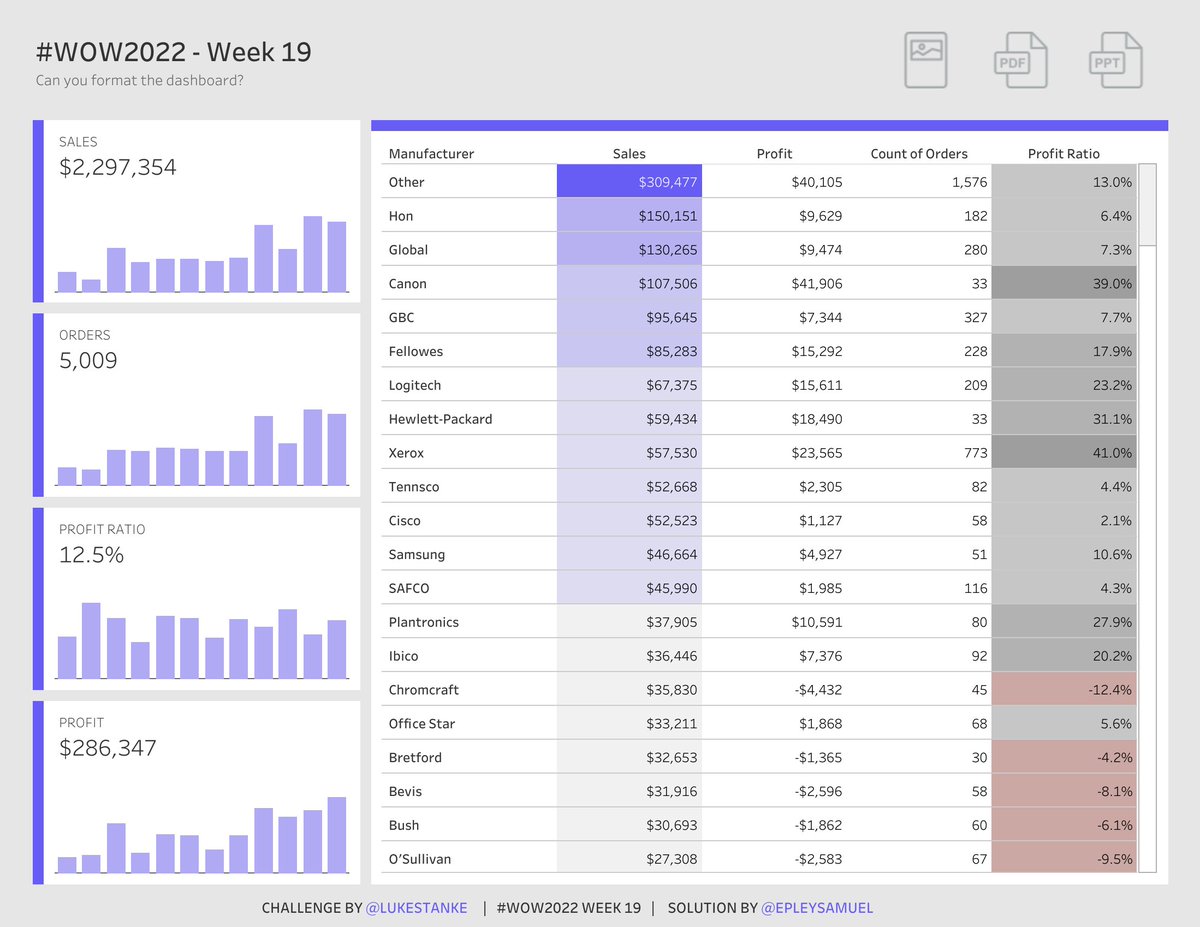
Task: Click Bretford's -4.2% profit ratio cell
Action: coord(1064,757)
